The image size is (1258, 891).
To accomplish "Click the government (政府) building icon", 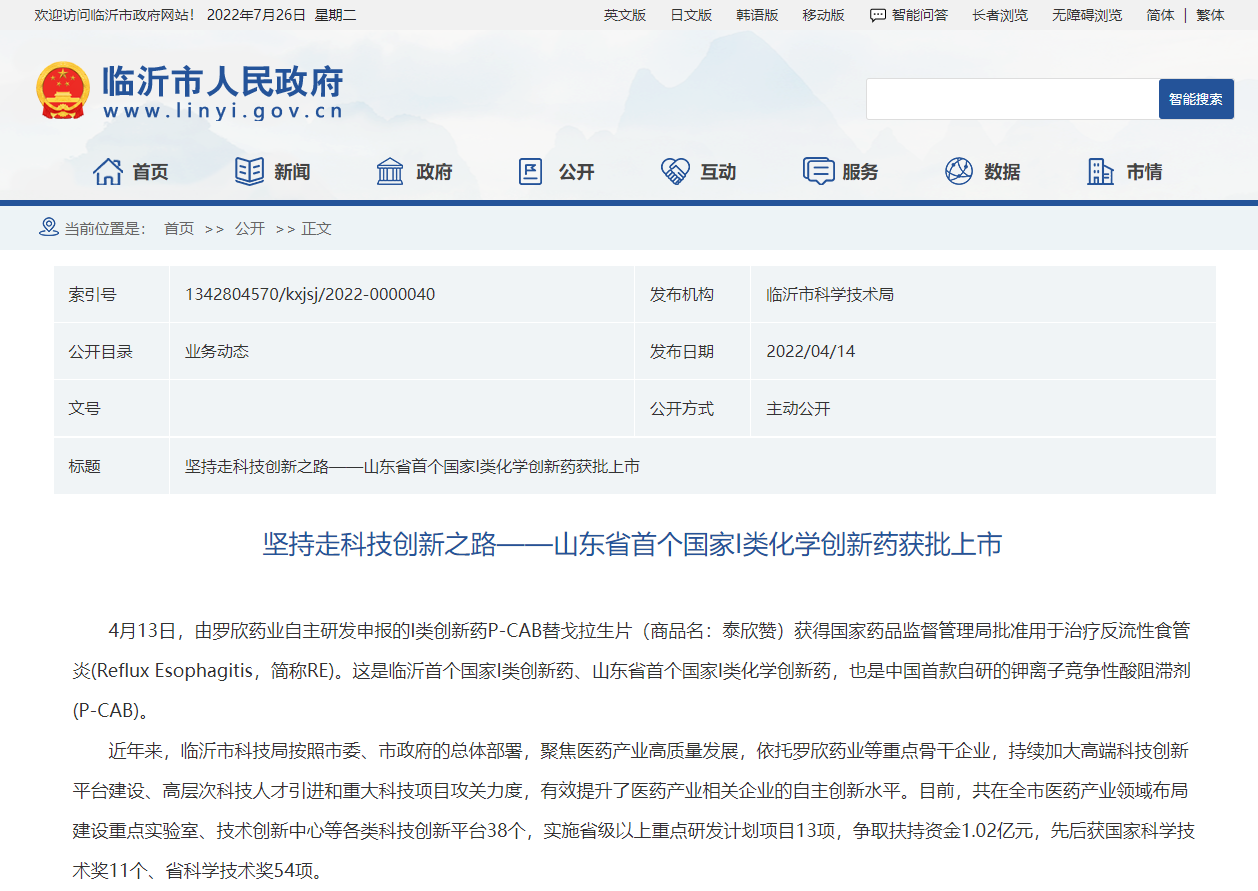I will [390, 172].
